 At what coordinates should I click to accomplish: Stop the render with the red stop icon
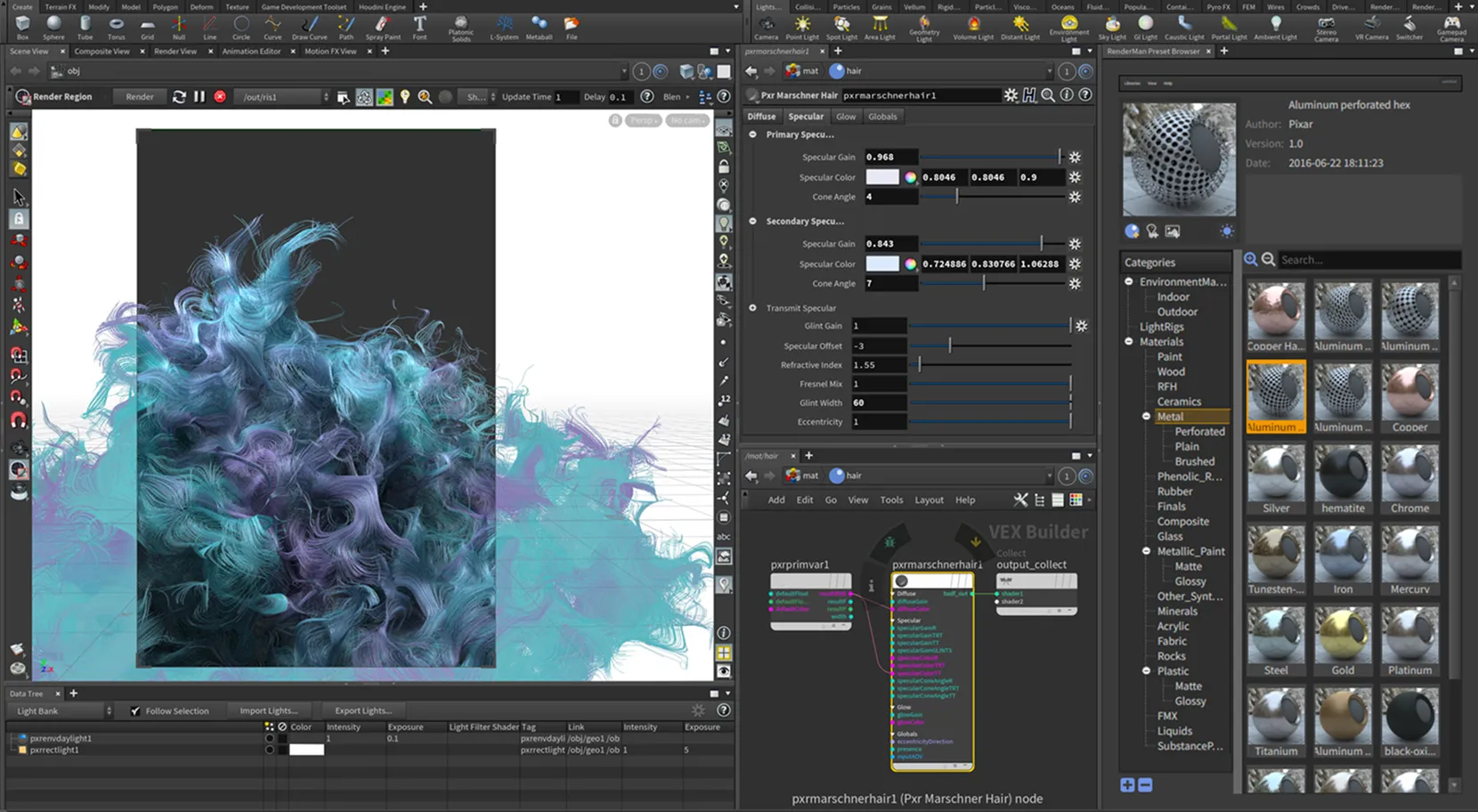click(x=220, y=96)
